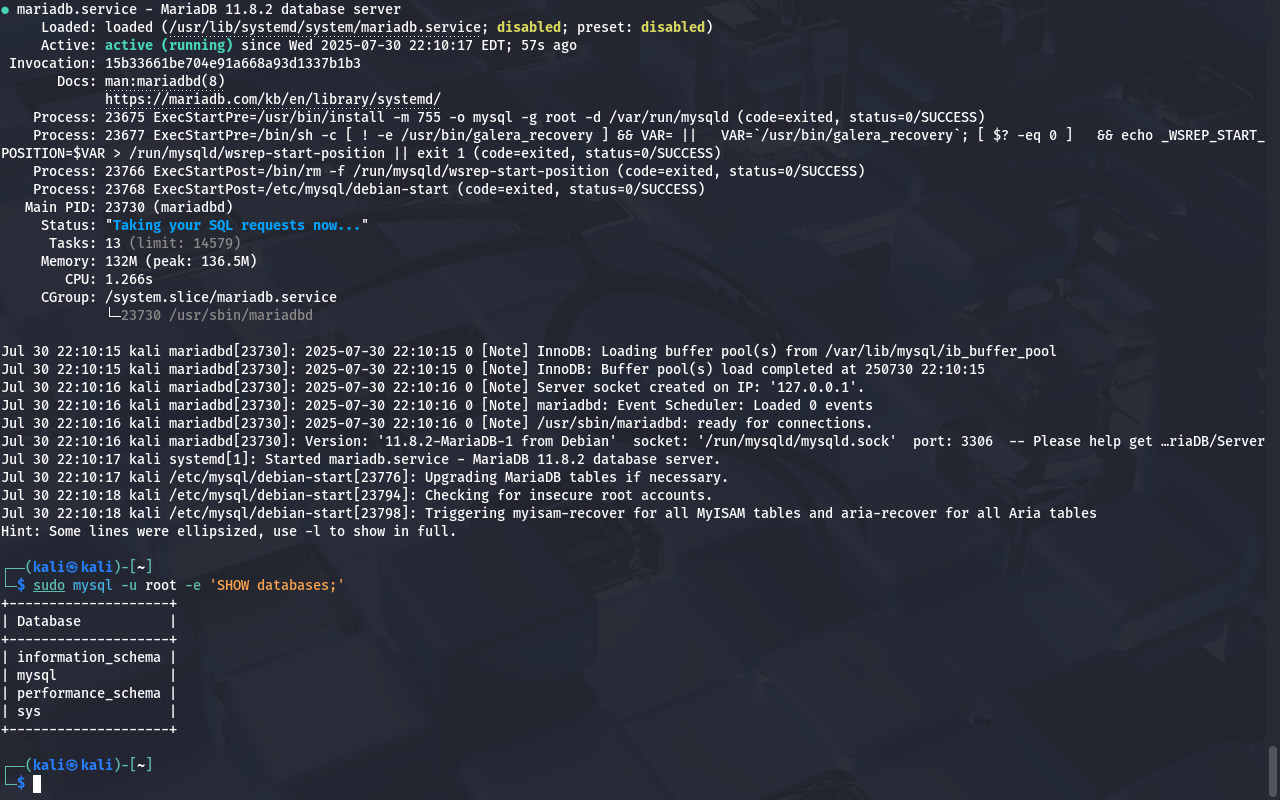Click the hint line about ellipsized lines

(x=229, y=531)
